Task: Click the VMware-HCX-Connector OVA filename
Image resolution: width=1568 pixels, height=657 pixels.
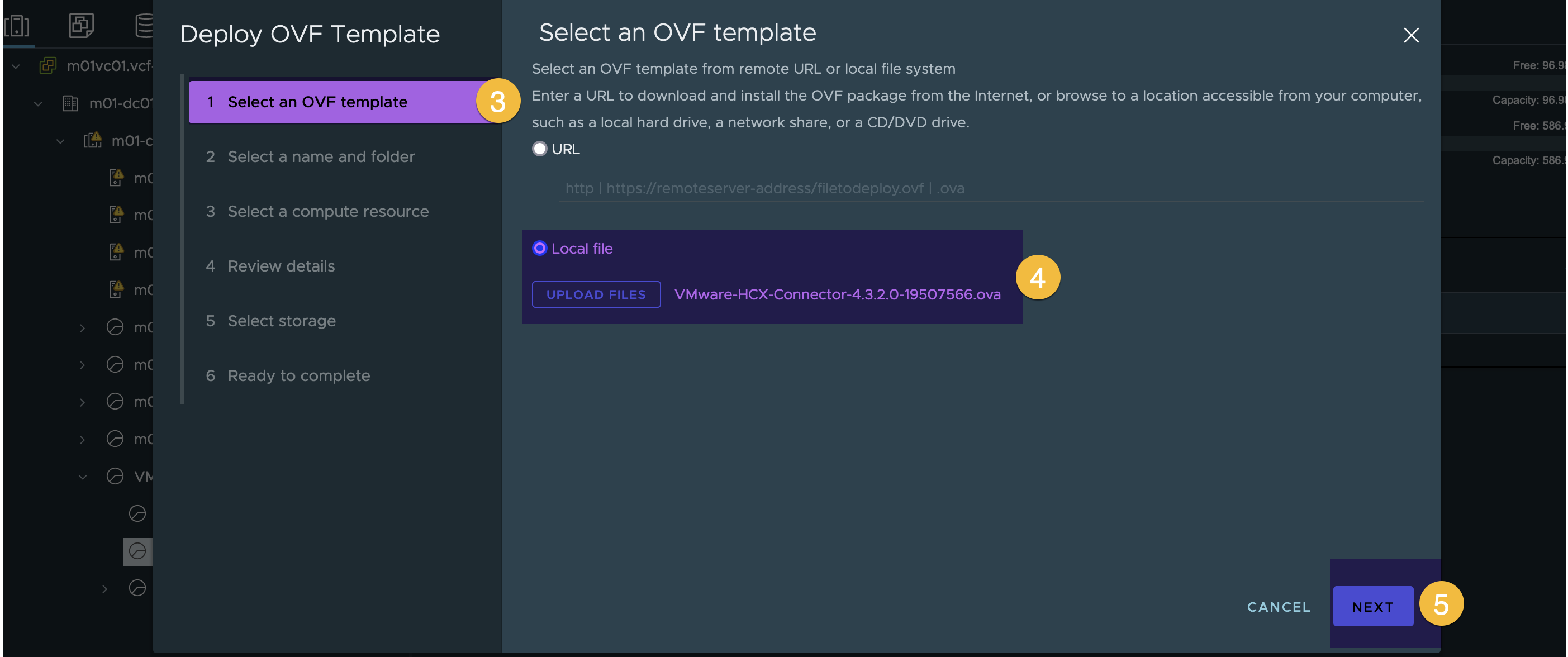Action: point(837,293)
